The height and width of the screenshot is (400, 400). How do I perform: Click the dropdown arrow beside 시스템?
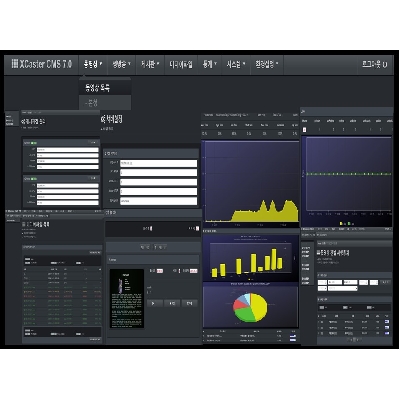pyautogui.click(x=244, y=63)
